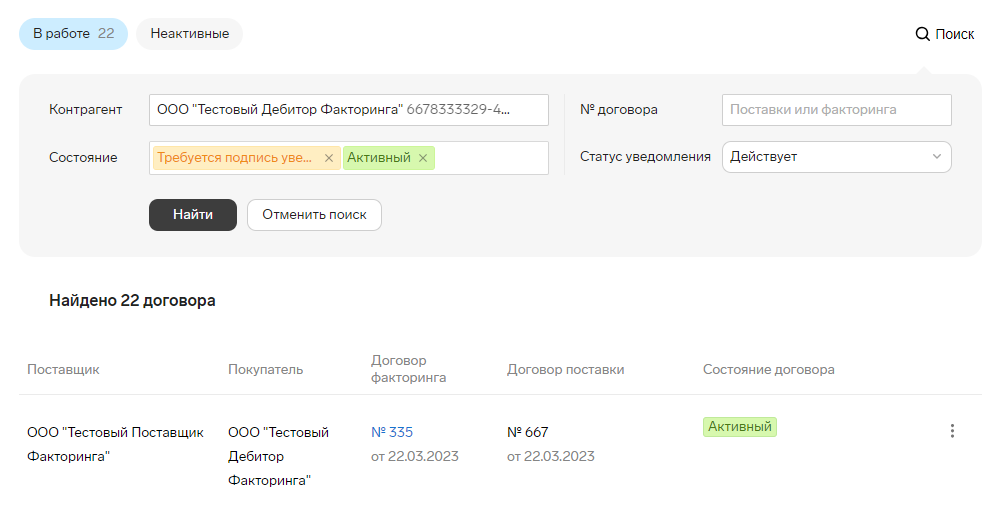Click the 'Отменить поиск' button
This screenshot has height=506, width=1001.
point(314,215)
